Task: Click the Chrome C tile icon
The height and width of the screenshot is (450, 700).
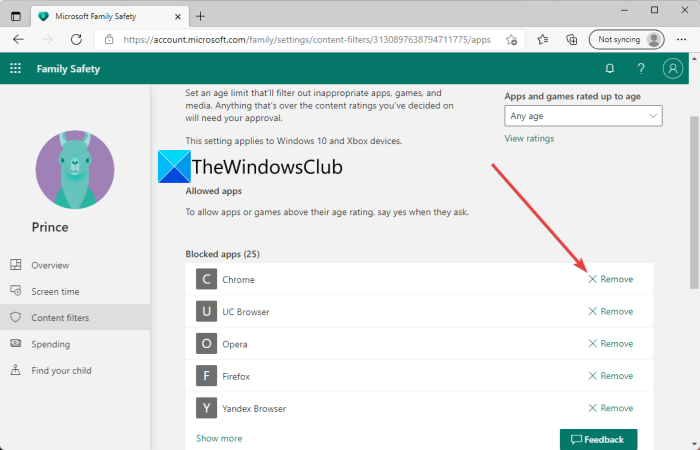Action: click(x=206, y=279)
